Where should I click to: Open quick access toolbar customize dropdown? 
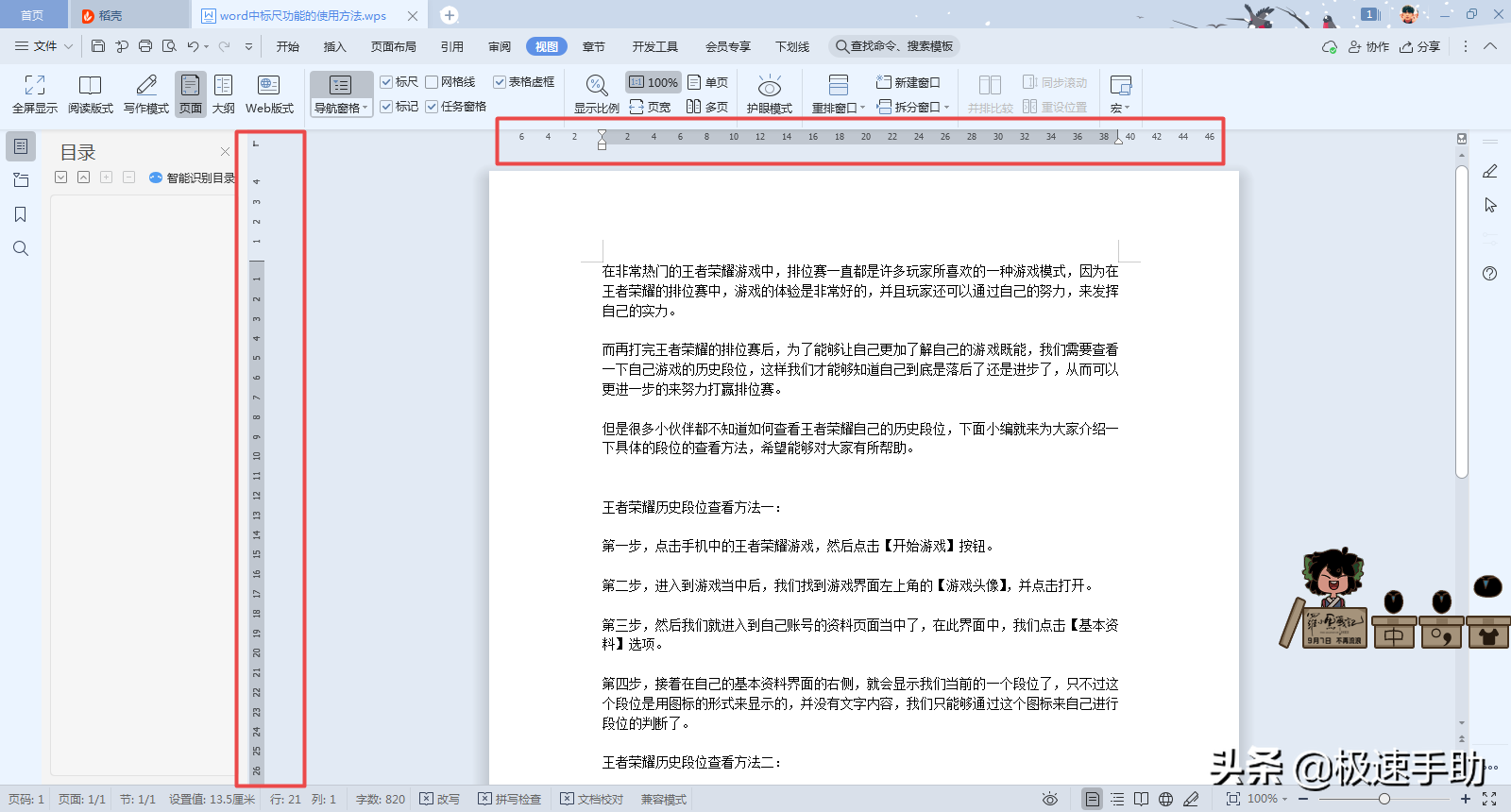click(x=248, y=46)
